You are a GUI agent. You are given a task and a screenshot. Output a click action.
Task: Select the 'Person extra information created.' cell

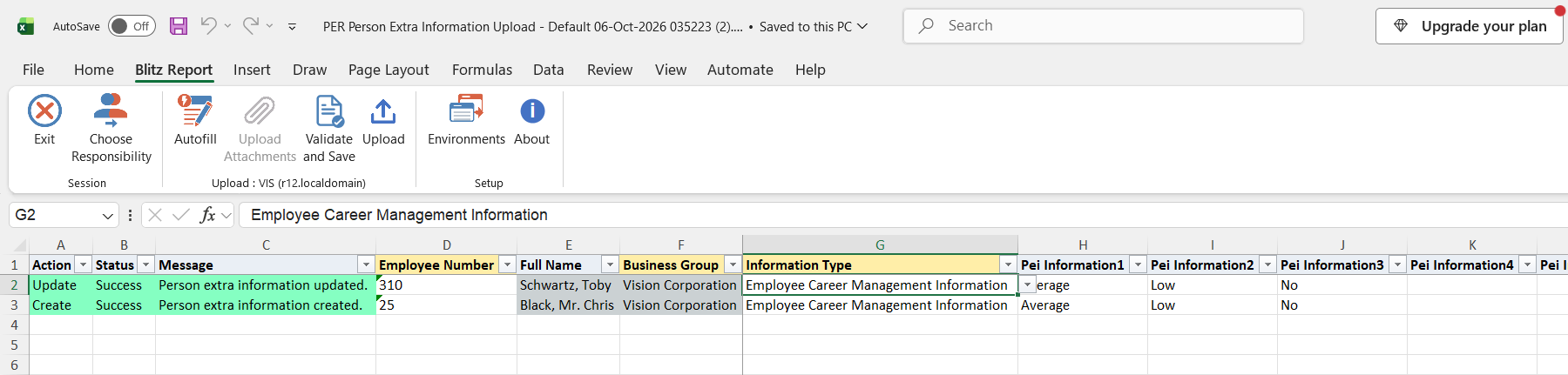coord(266,305)
